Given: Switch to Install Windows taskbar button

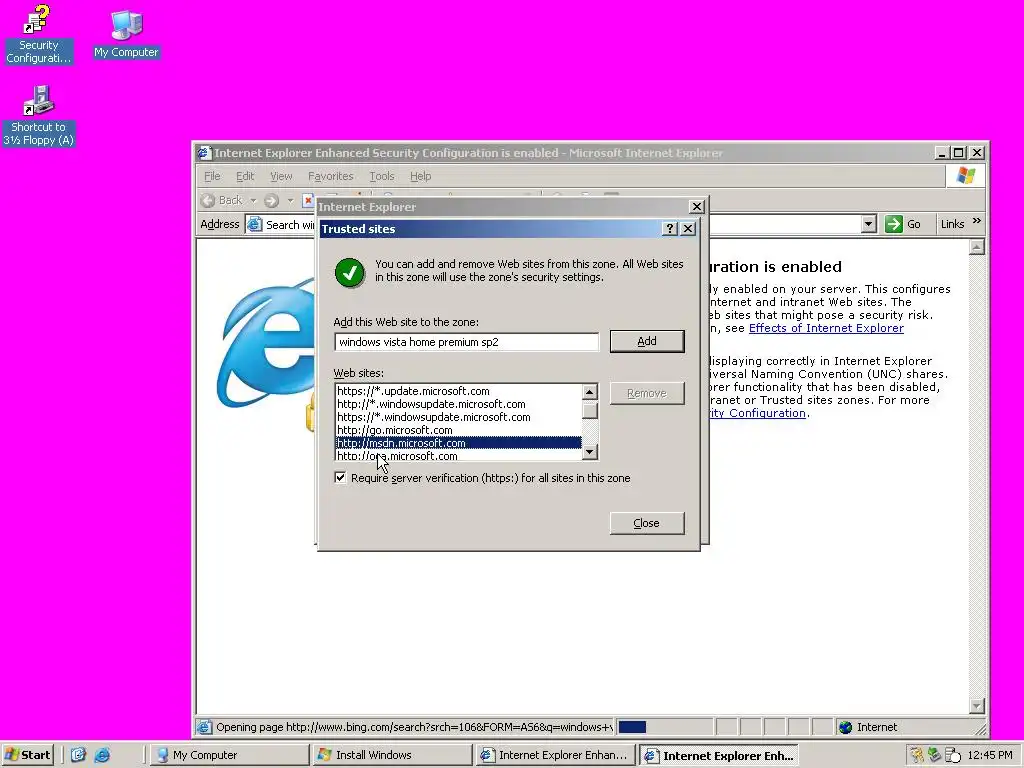Looking at the screenshot, I should (x=392, y=755).
